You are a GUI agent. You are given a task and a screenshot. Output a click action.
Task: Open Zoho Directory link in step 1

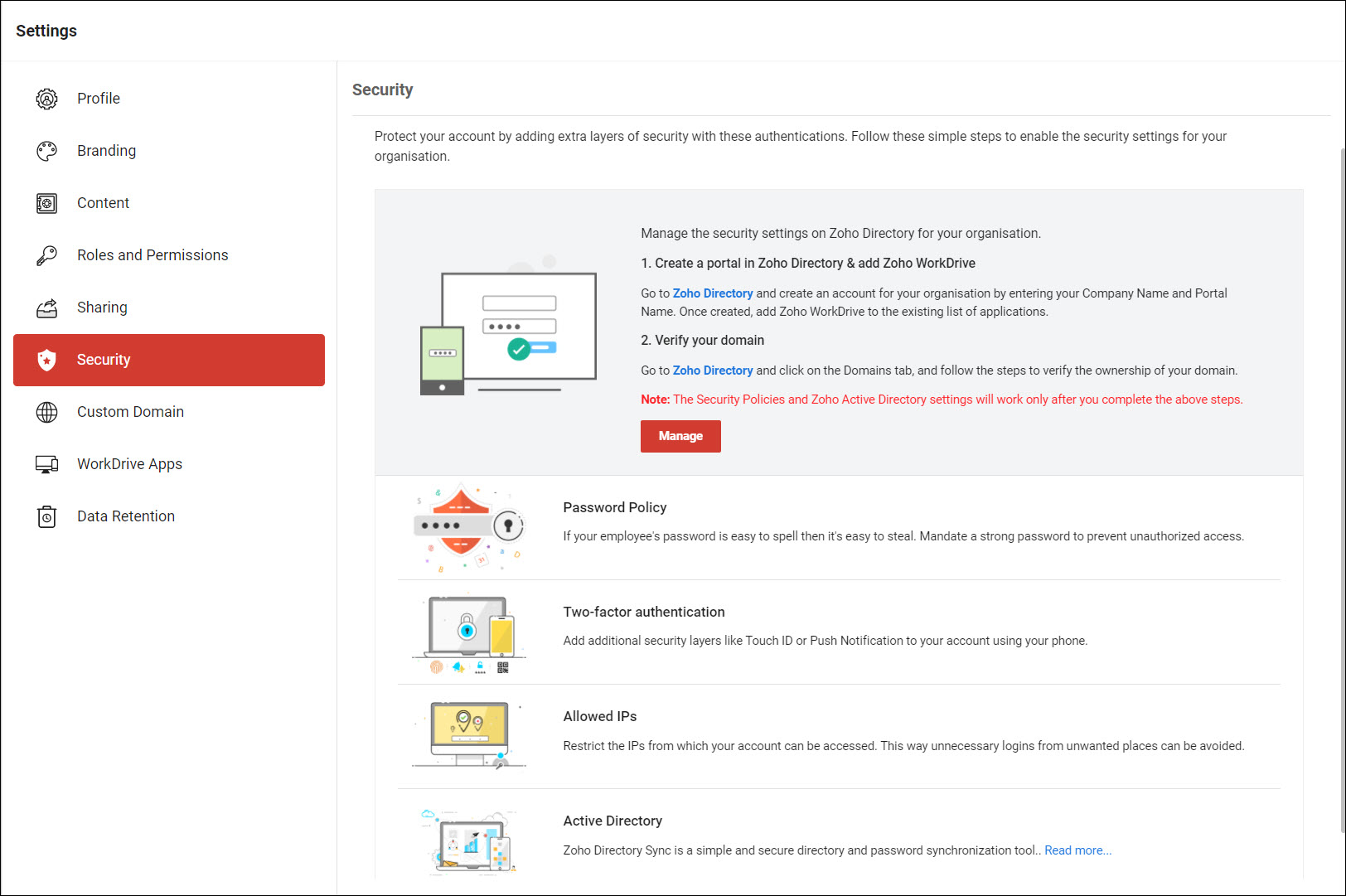coord(713,293)
